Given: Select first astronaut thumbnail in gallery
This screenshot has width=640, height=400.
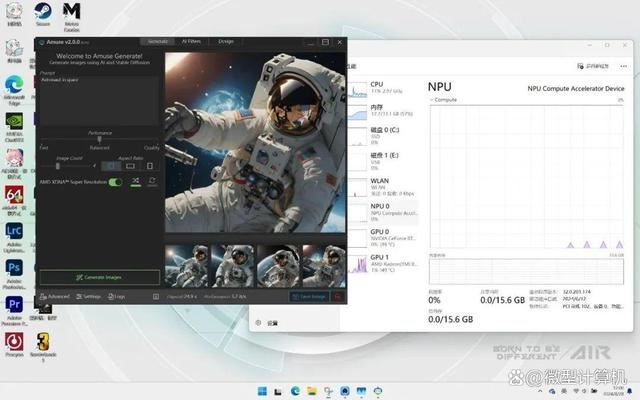Looking at the screenshot, I should (x=187, y=265).
